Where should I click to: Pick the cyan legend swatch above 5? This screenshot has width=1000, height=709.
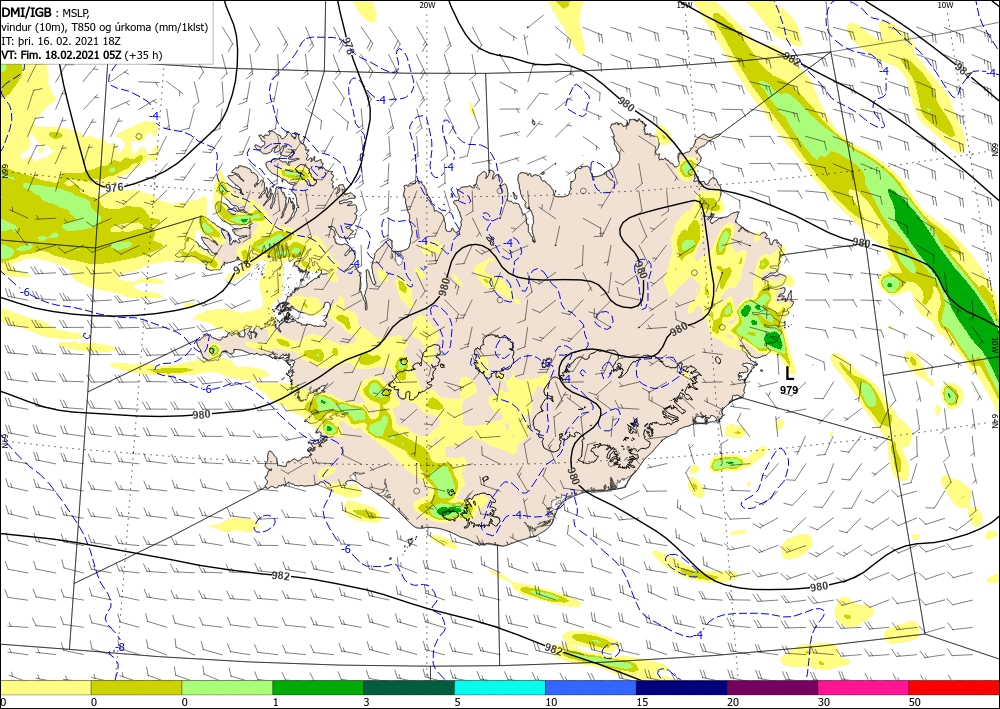[x=500, y=687]
